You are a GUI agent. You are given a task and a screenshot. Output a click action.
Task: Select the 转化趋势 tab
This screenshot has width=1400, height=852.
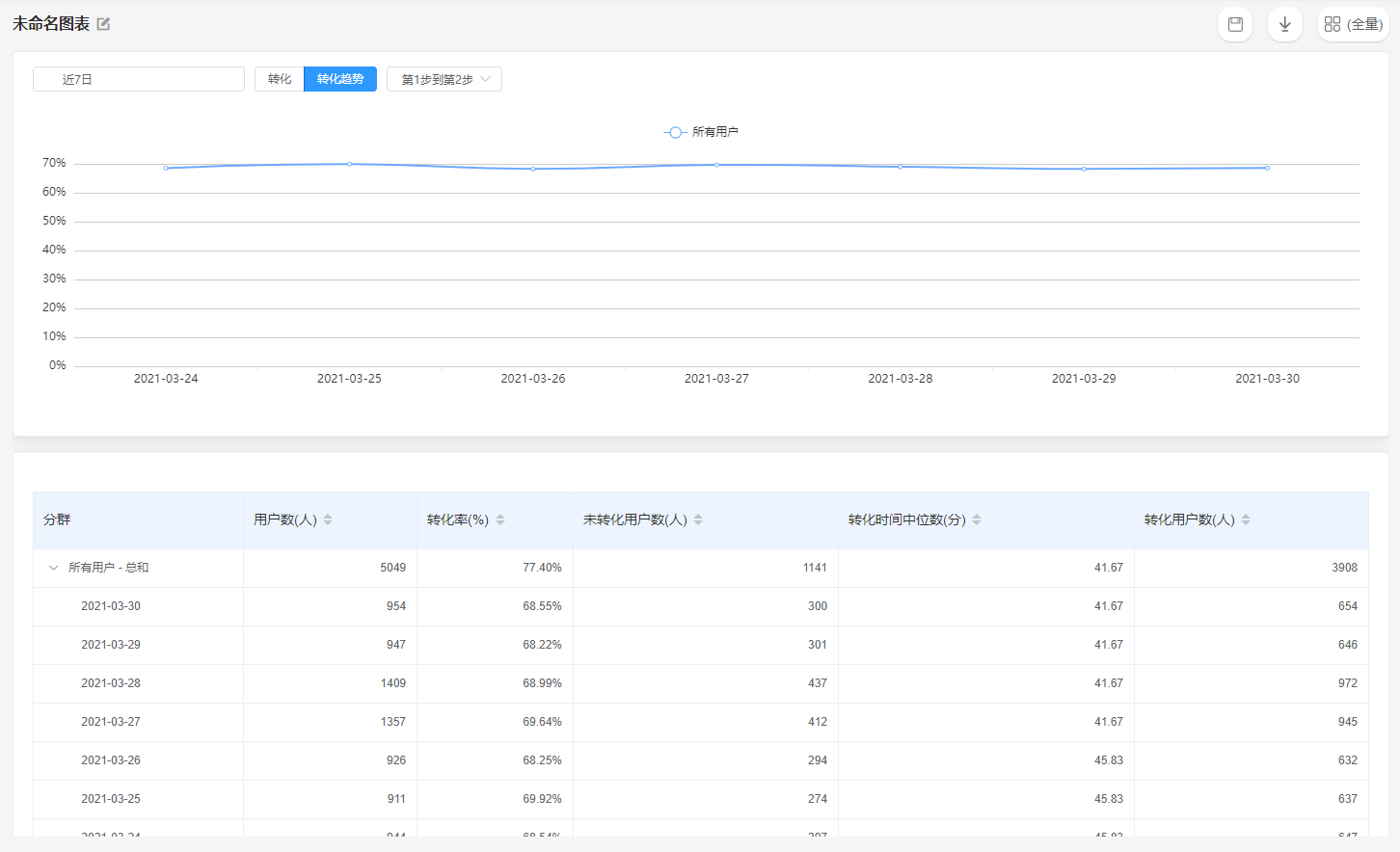point(340,79)
